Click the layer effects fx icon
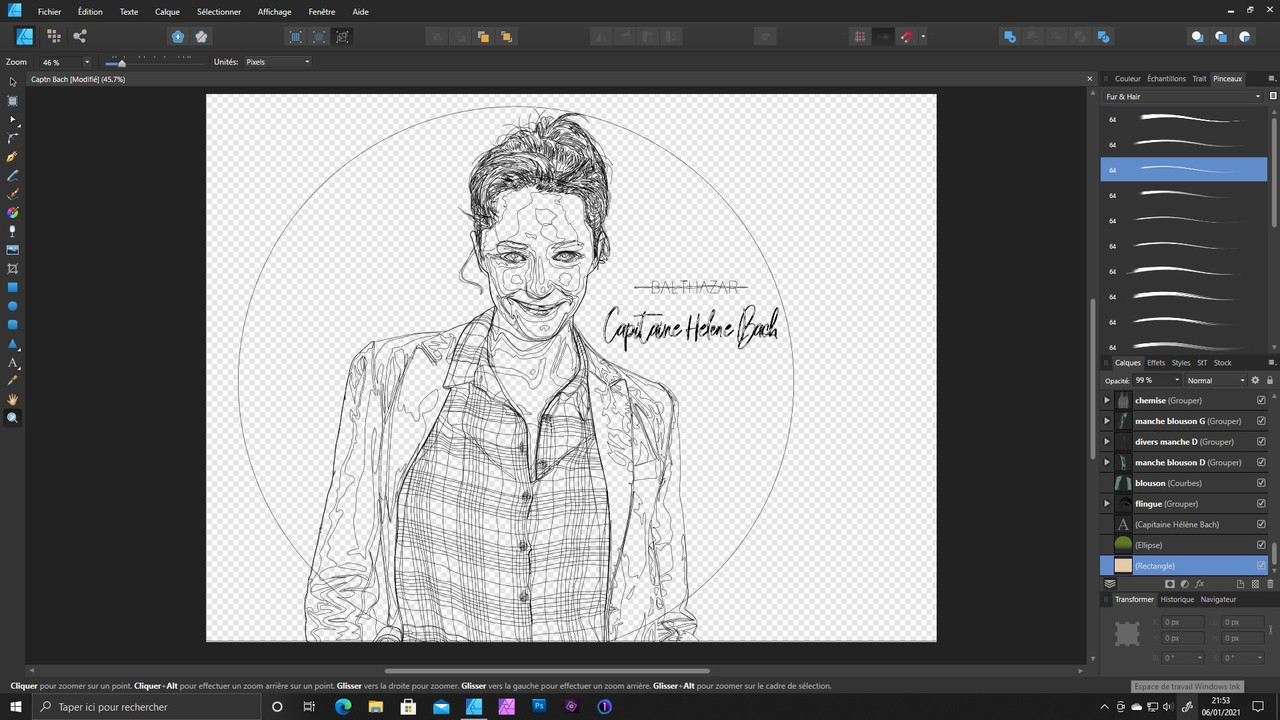This screenshot has height=720, width=1280. (1199, 584)
